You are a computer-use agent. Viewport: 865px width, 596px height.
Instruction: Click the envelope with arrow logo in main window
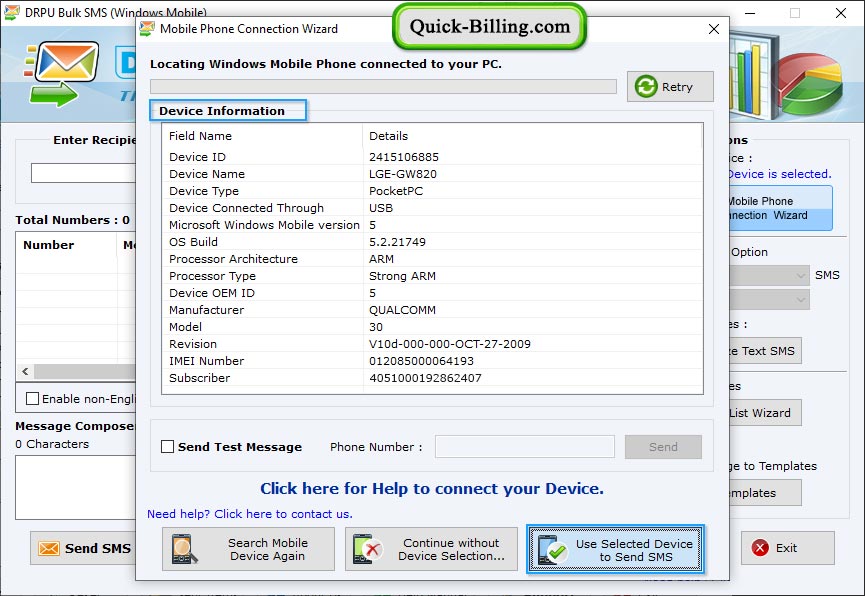[x=62, y=74]
